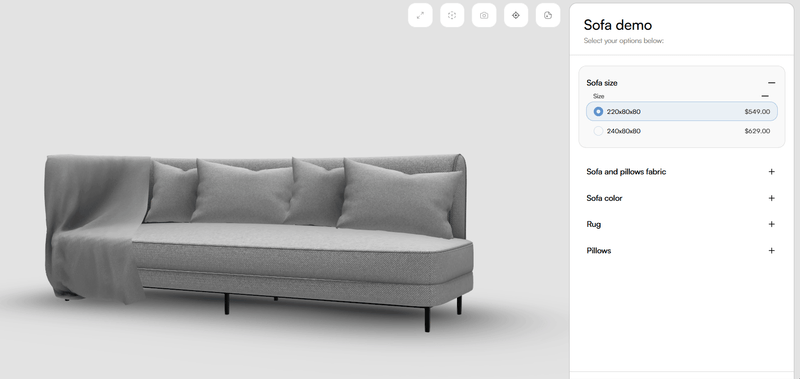The image size is (800, 379).
Task: Select the 240x80x80 radio button
Action: pyautogui.click(x=598, y=131)
